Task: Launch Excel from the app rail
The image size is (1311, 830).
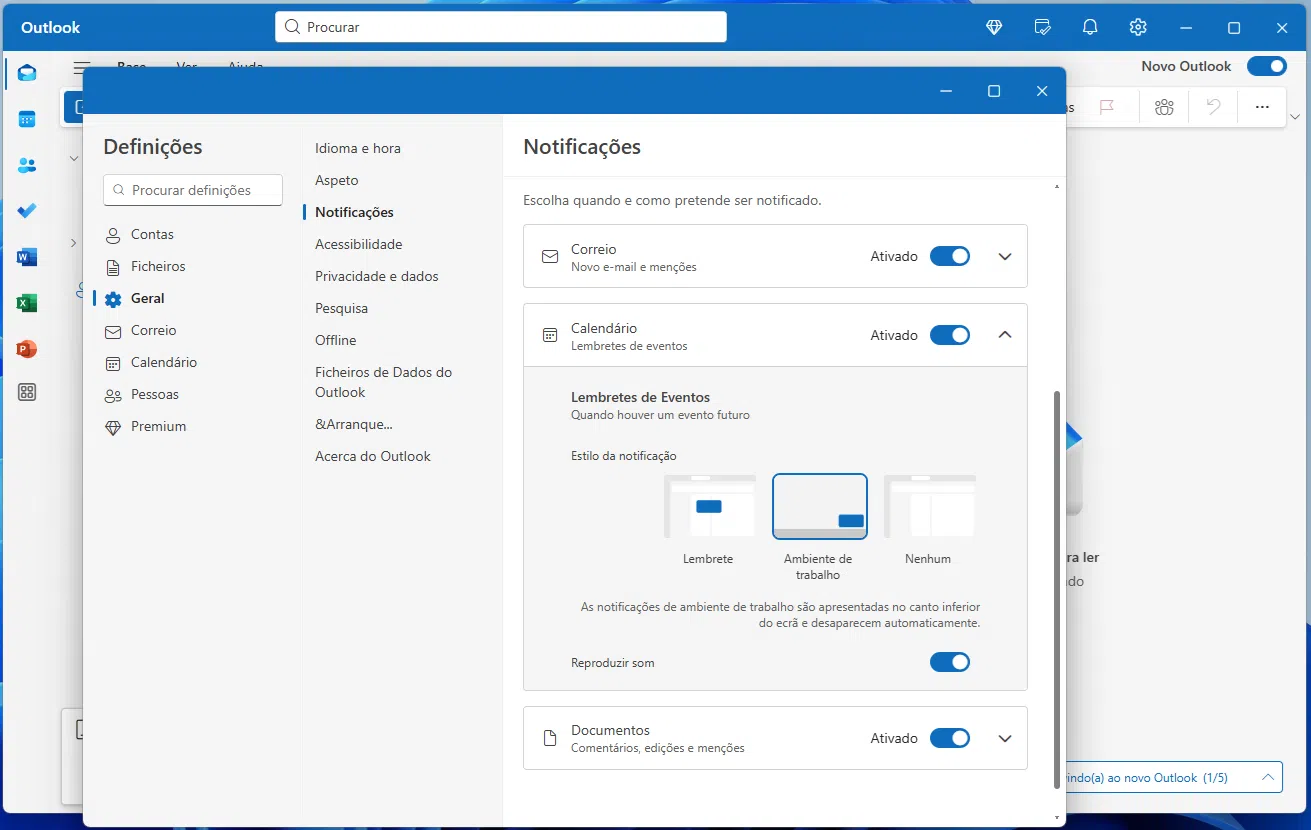Action: (27, 303)
